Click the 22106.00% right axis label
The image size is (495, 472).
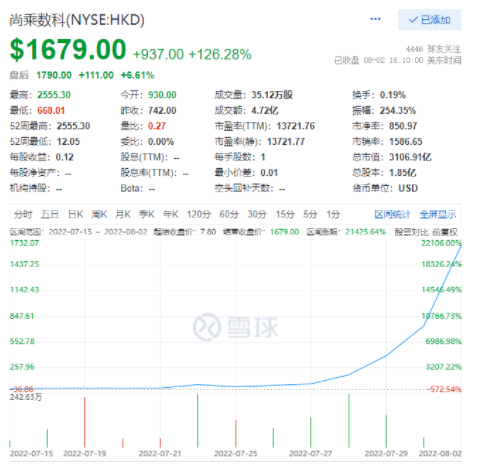(441, 243)
